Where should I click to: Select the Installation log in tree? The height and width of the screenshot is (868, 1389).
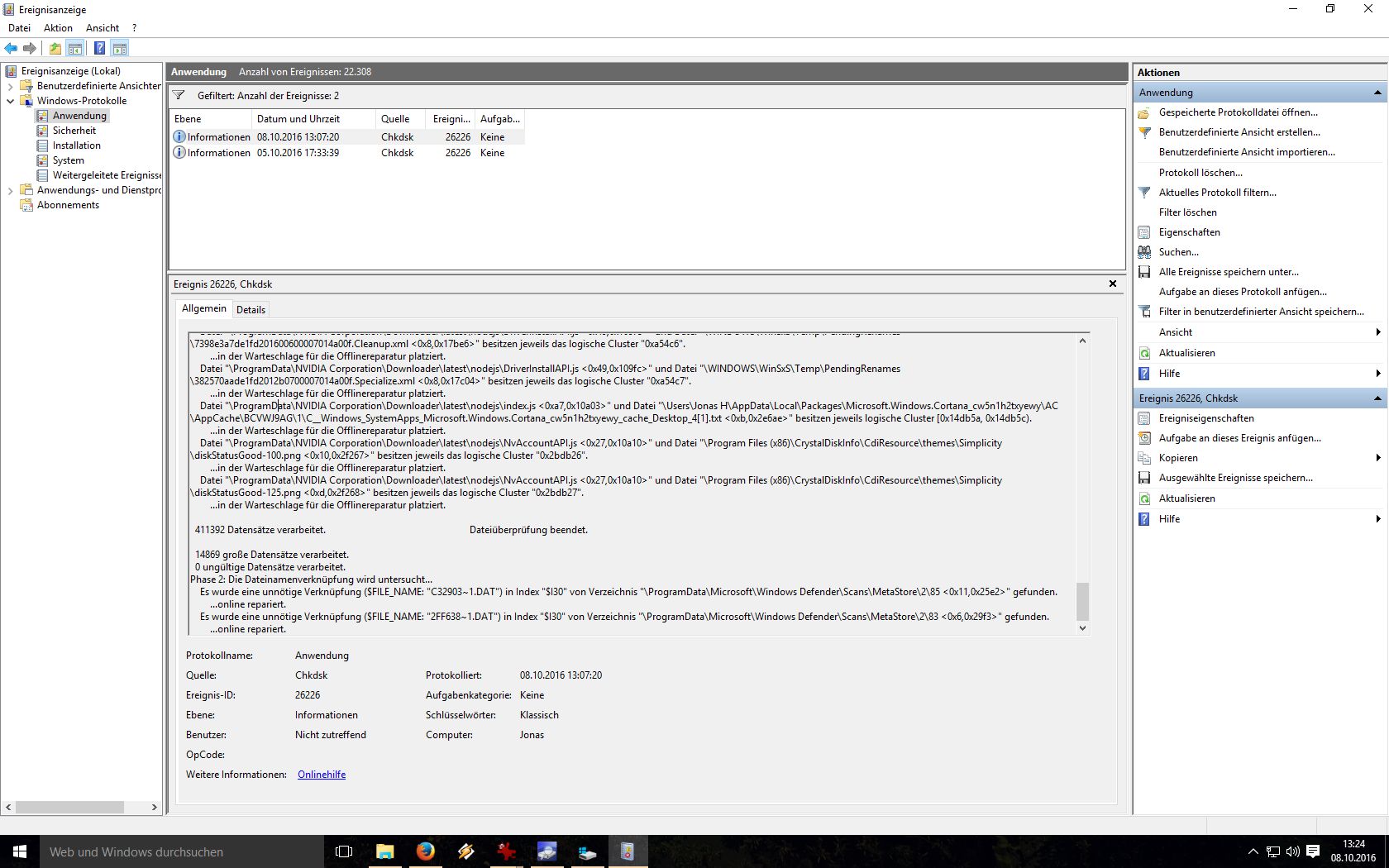coord(76,145)
